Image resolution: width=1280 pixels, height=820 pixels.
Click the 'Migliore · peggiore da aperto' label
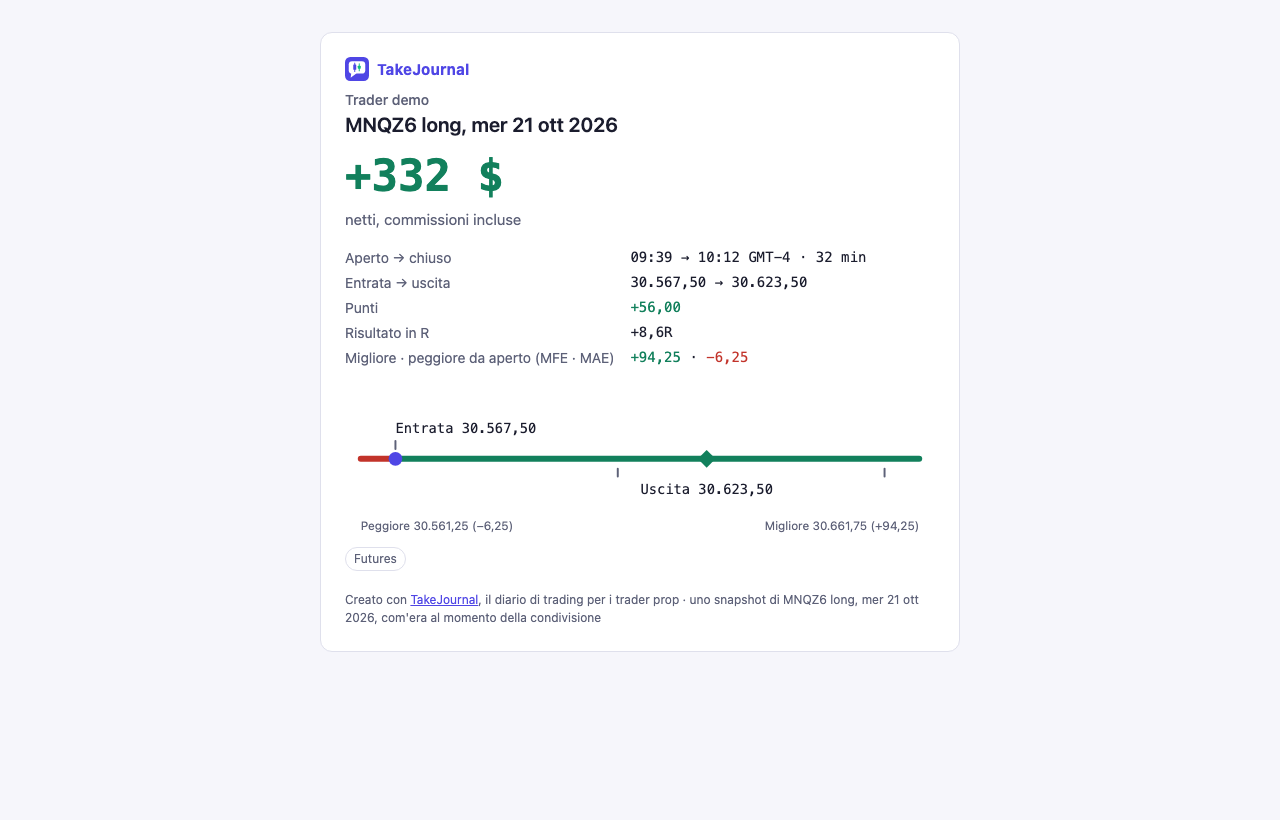479,358
